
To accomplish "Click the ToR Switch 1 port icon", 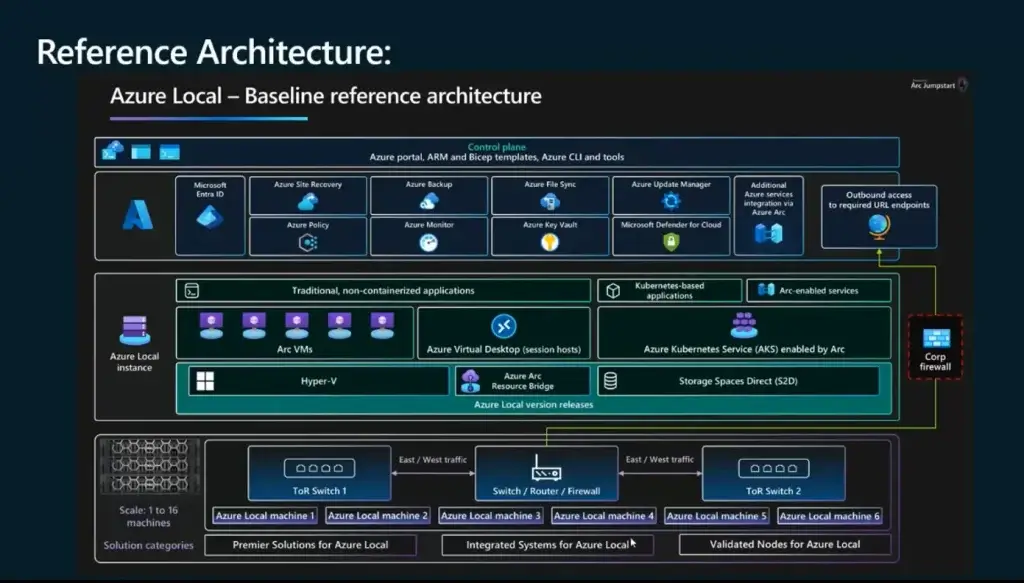I will [319, 468].
